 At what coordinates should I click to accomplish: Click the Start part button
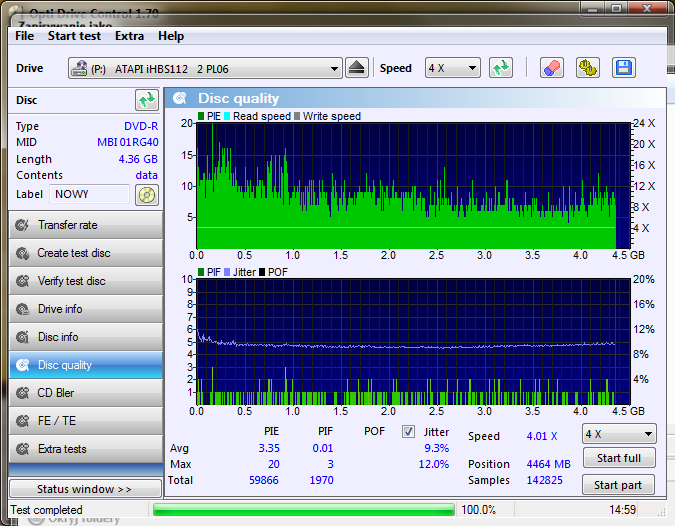tap(618, 485)
